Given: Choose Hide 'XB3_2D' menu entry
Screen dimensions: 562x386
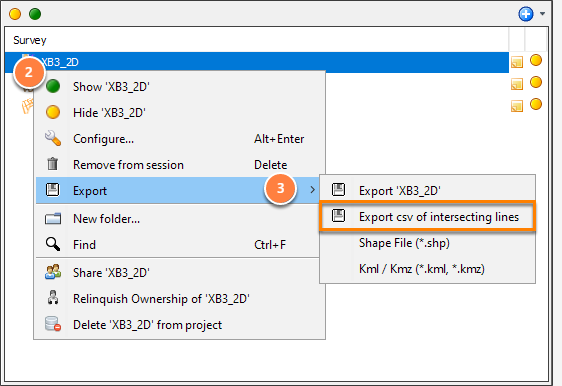Looking at the screenshot, I should (179, 113).
